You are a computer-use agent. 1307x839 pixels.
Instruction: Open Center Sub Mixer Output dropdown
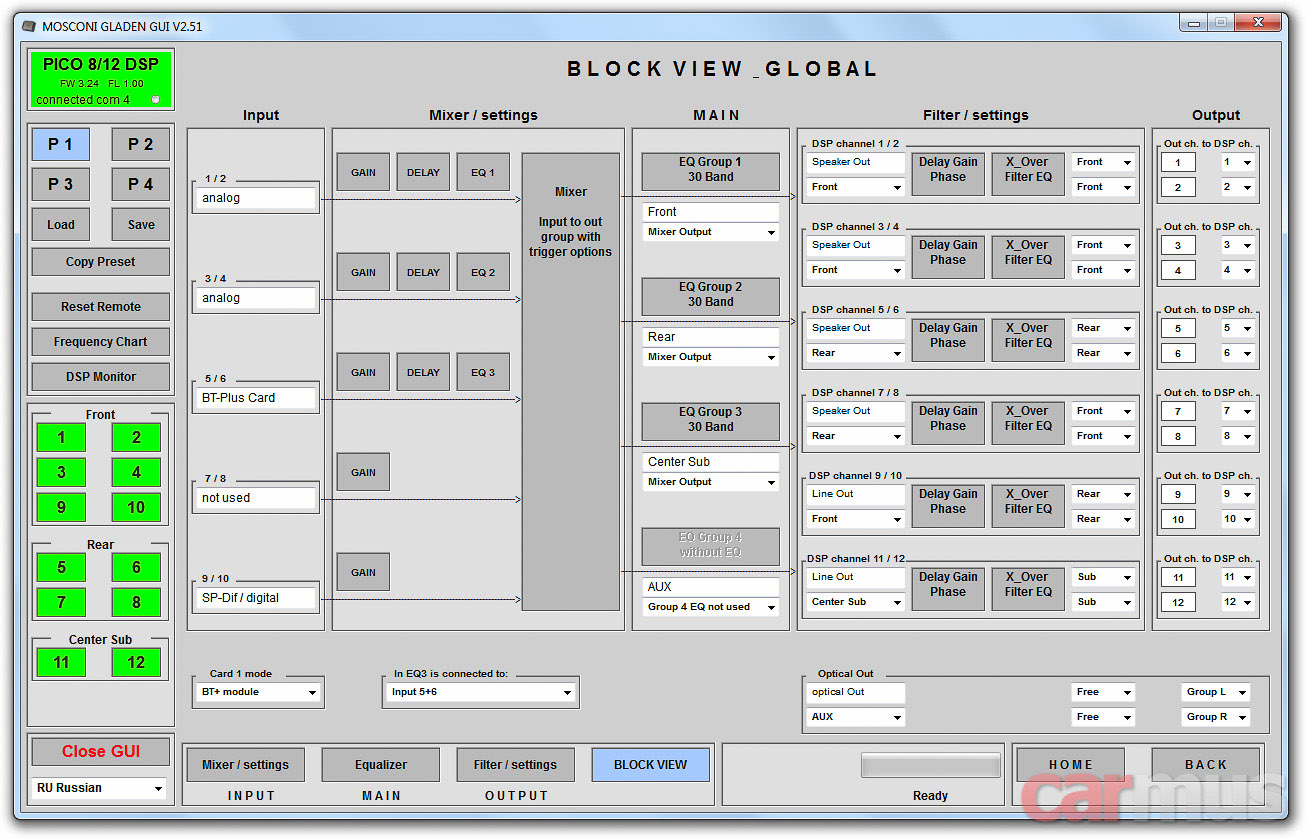pos(711,482)
